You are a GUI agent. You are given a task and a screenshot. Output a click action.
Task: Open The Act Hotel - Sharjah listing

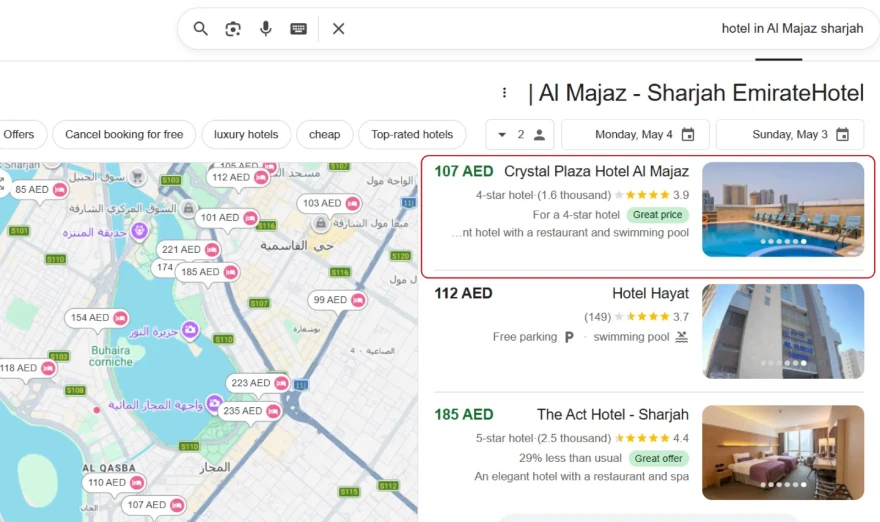point(612,414)
